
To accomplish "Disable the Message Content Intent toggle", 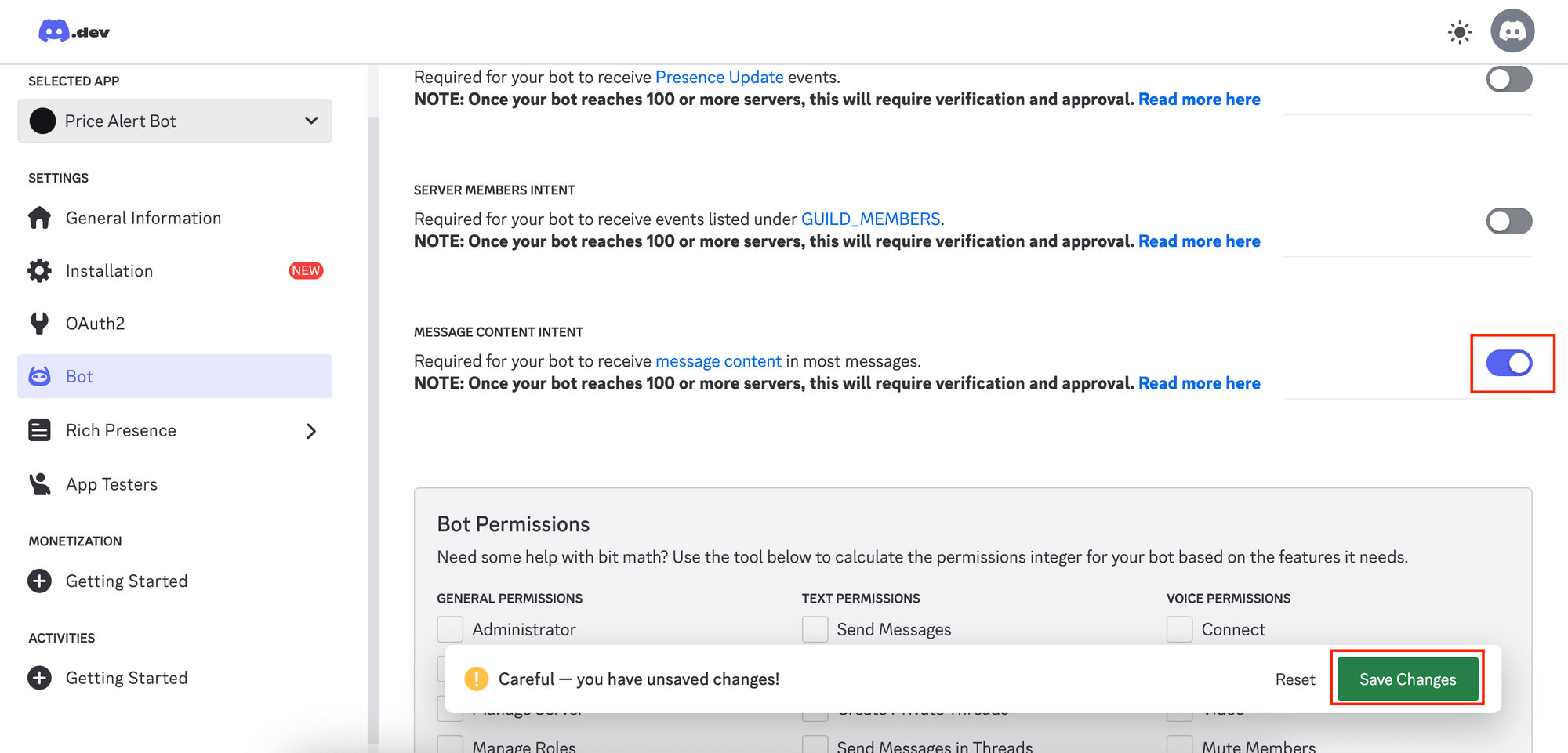I will coord(1510,363).
